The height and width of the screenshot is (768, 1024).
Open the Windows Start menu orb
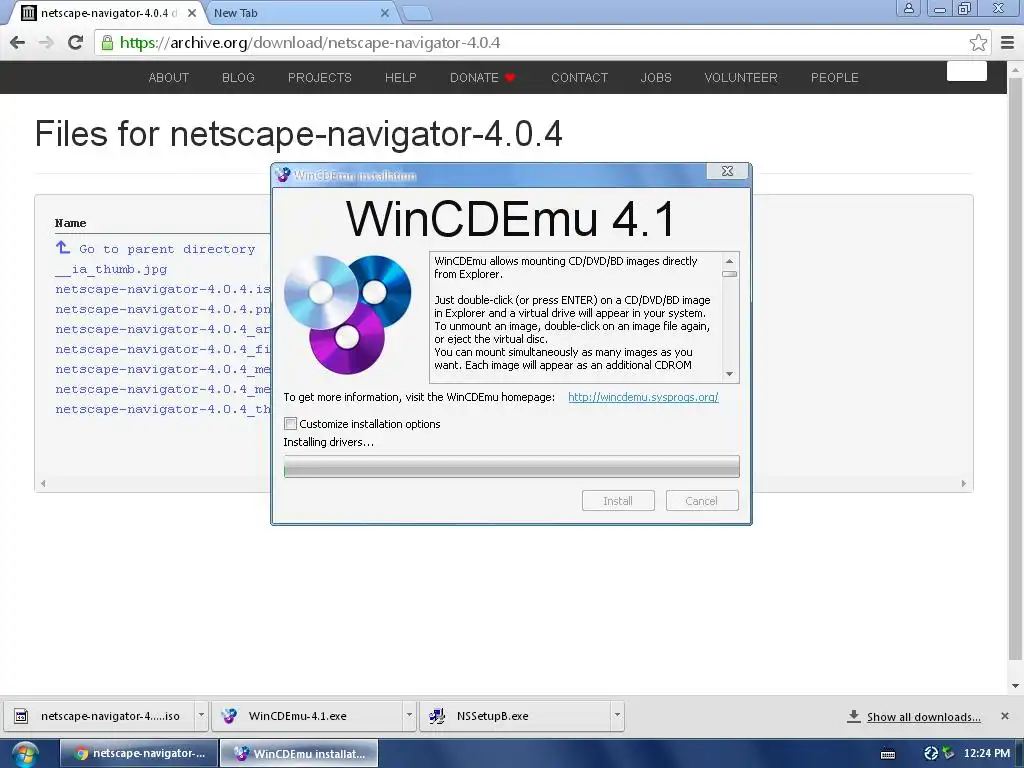pos(25,754)
